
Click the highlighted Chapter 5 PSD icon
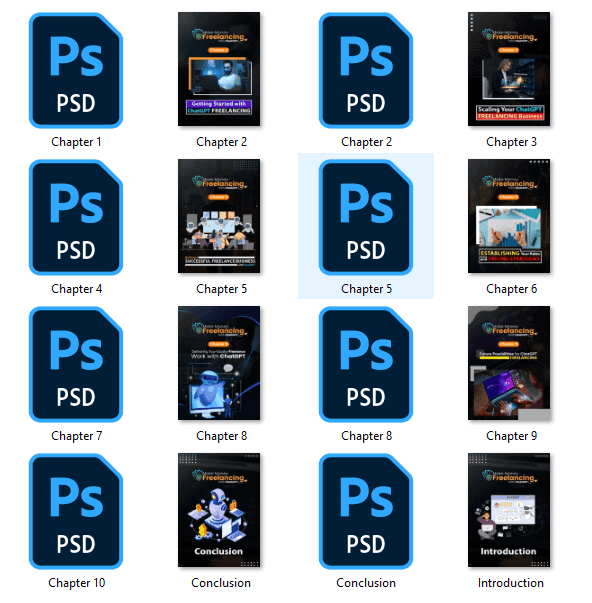[366, 217]
